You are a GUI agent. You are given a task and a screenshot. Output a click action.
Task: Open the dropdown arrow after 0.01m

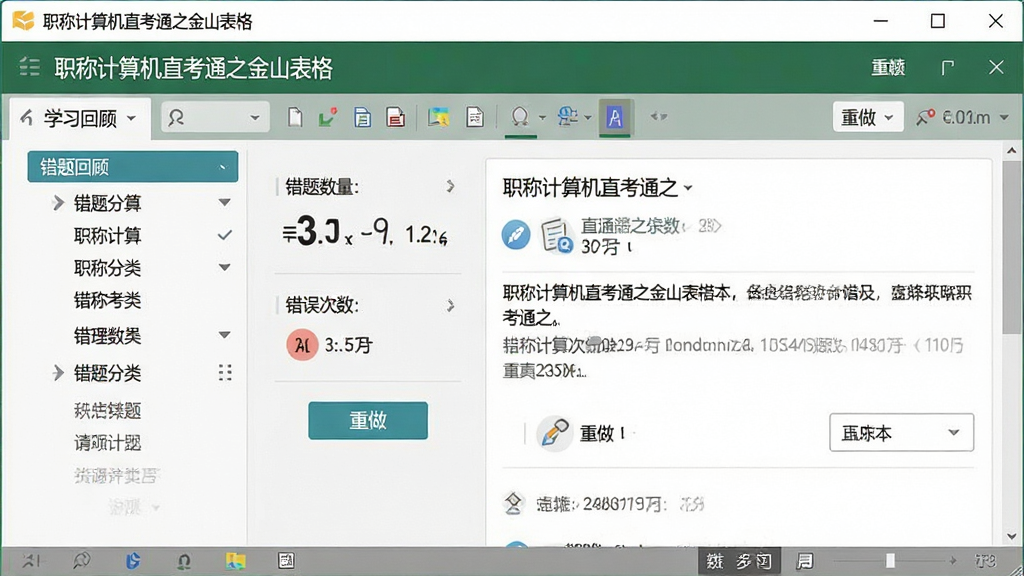pyautogui.click(x=1004, y=118)
